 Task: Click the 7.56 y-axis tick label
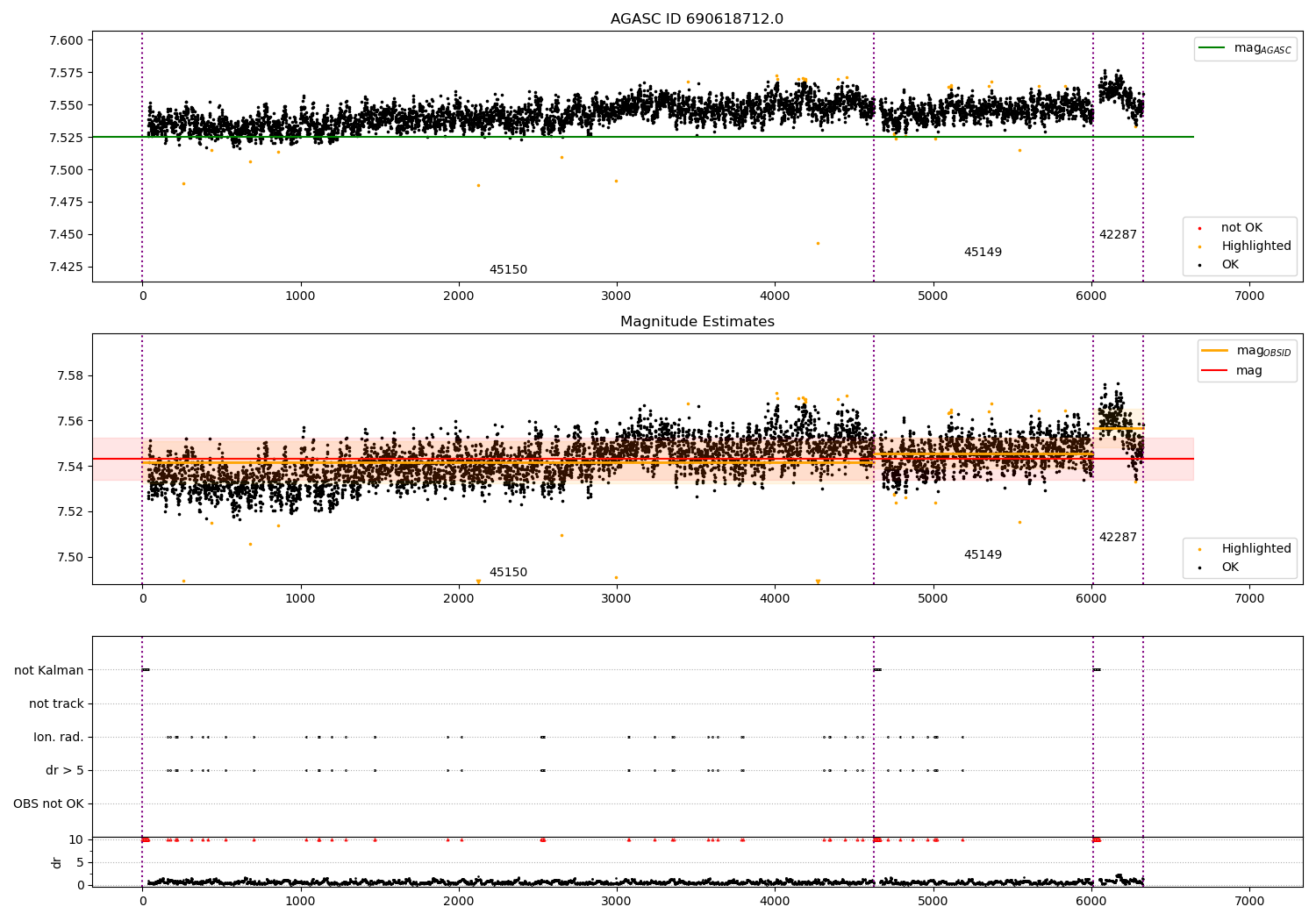point(68,422)
